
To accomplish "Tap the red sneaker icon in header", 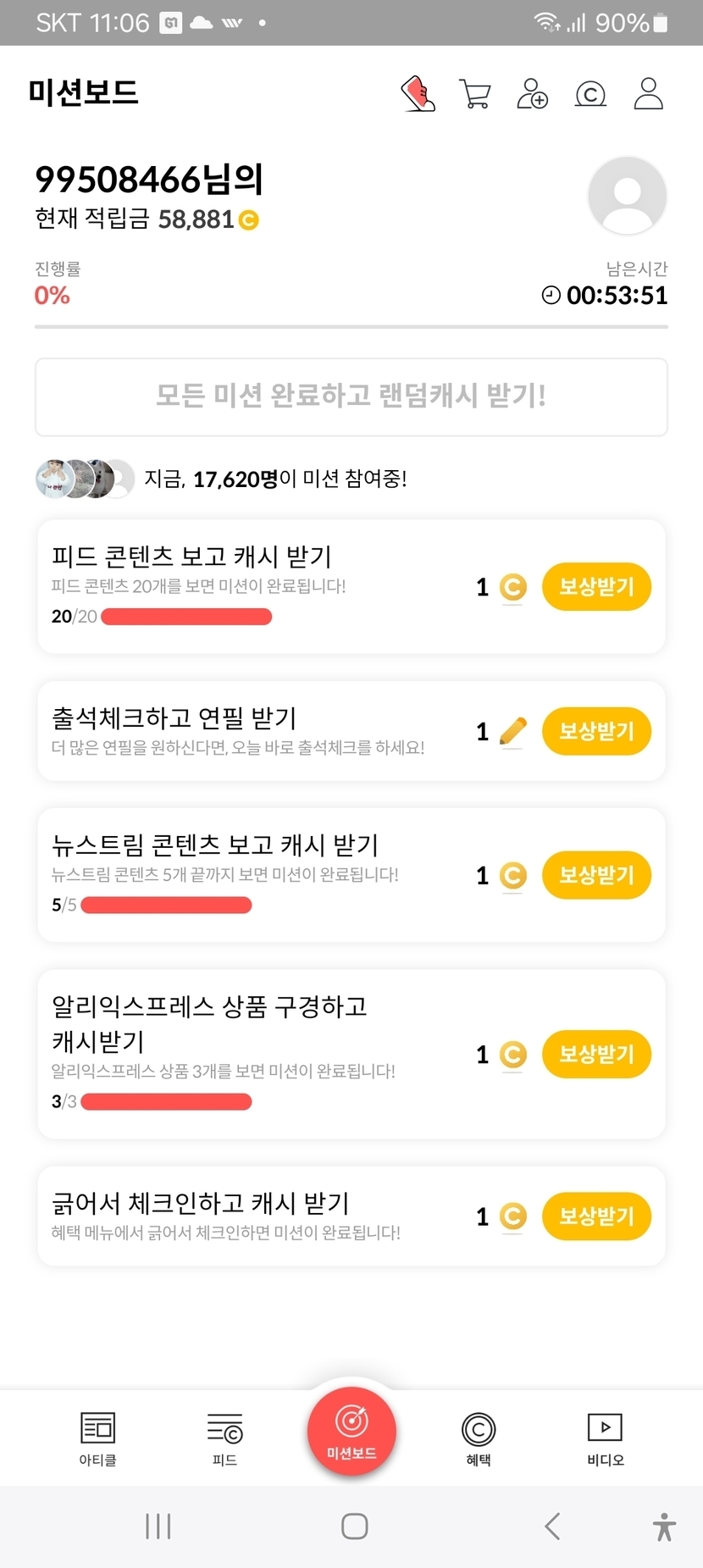I will [418, 93].
